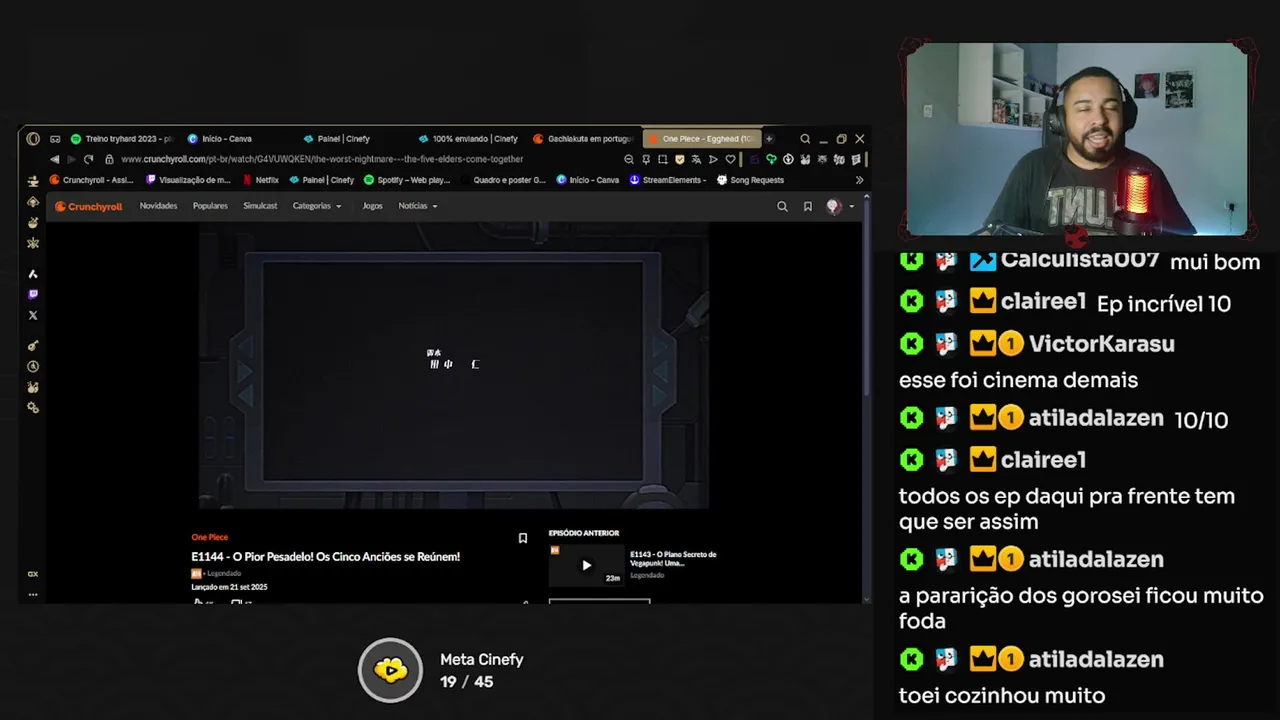The image size is (1280, 720).
Task: Expand the Categorias dropdown
Action: tap(317, 206)
